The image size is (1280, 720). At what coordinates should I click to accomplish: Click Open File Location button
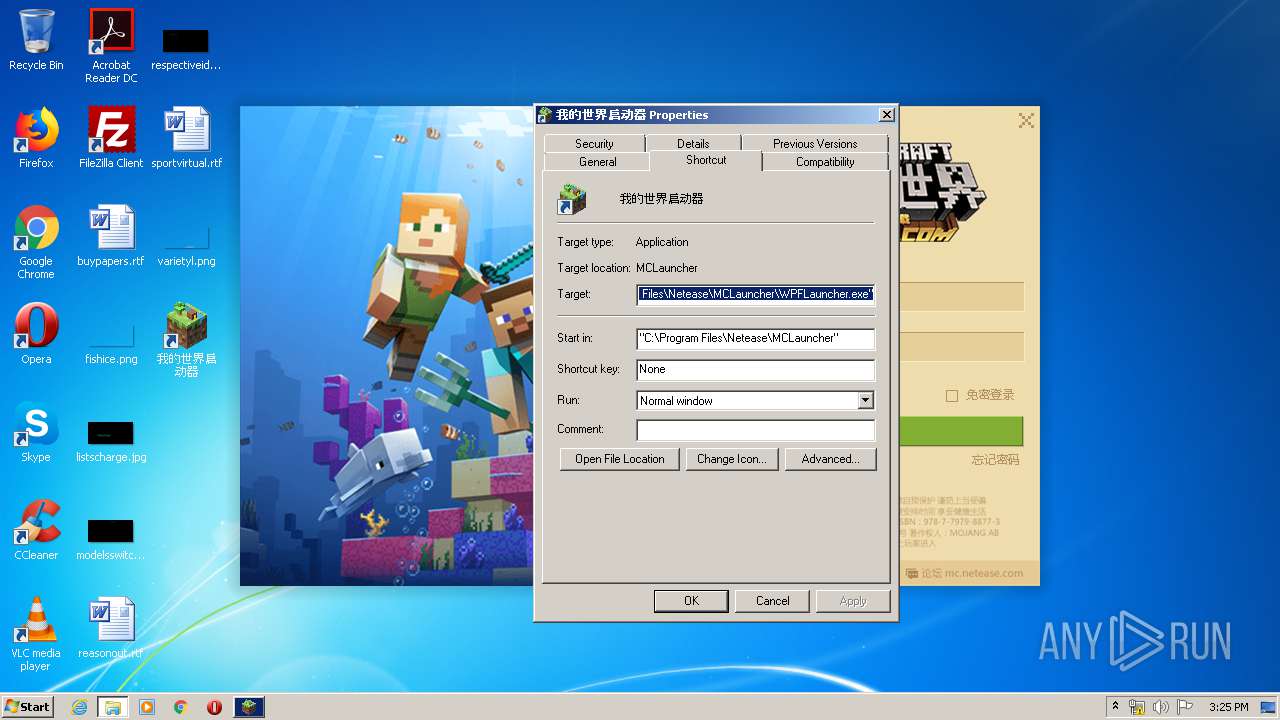pyautogui.click(x=620, y=459)
